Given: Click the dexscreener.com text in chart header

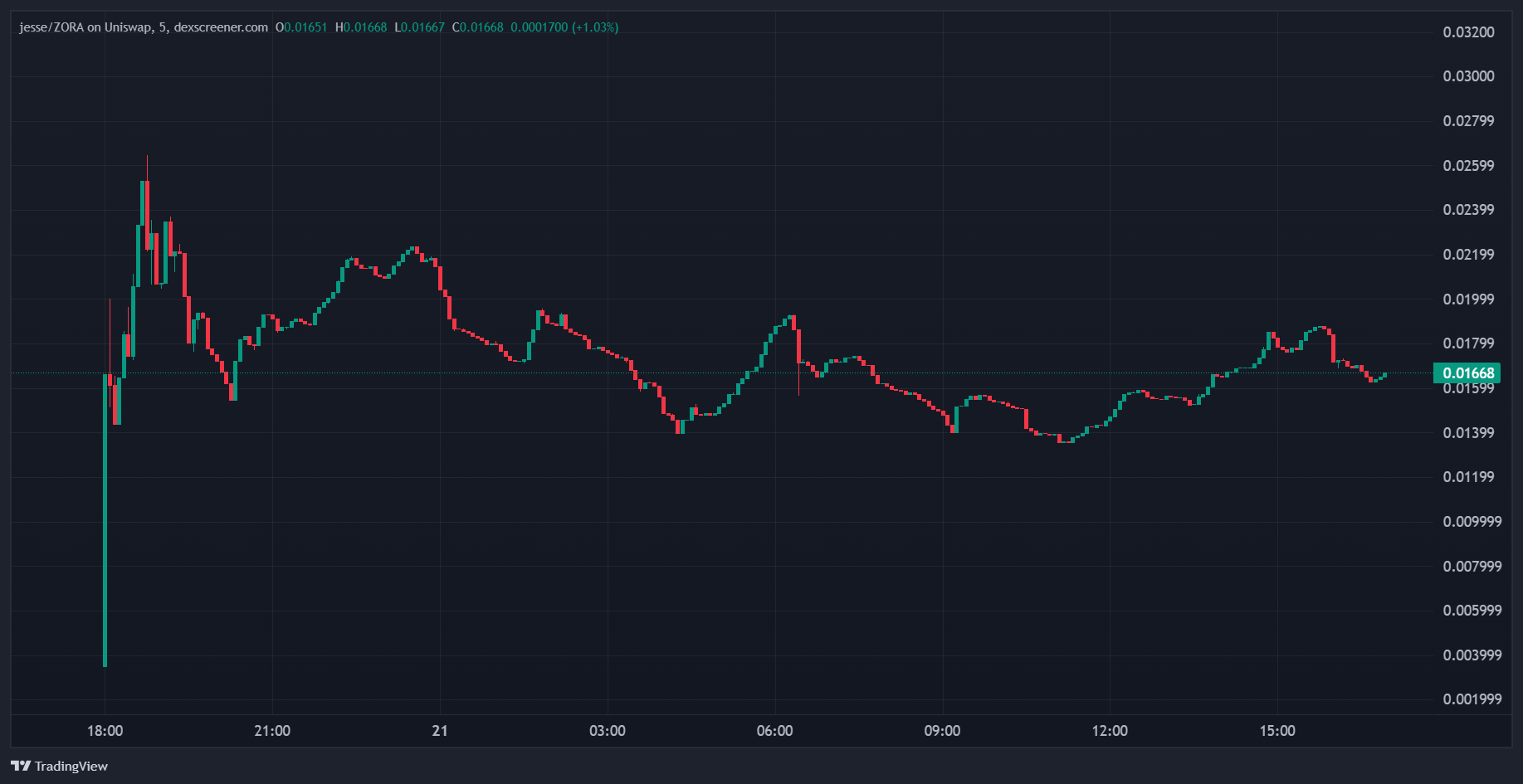Looking at the screenshot, I should click(x=221, y=27).
